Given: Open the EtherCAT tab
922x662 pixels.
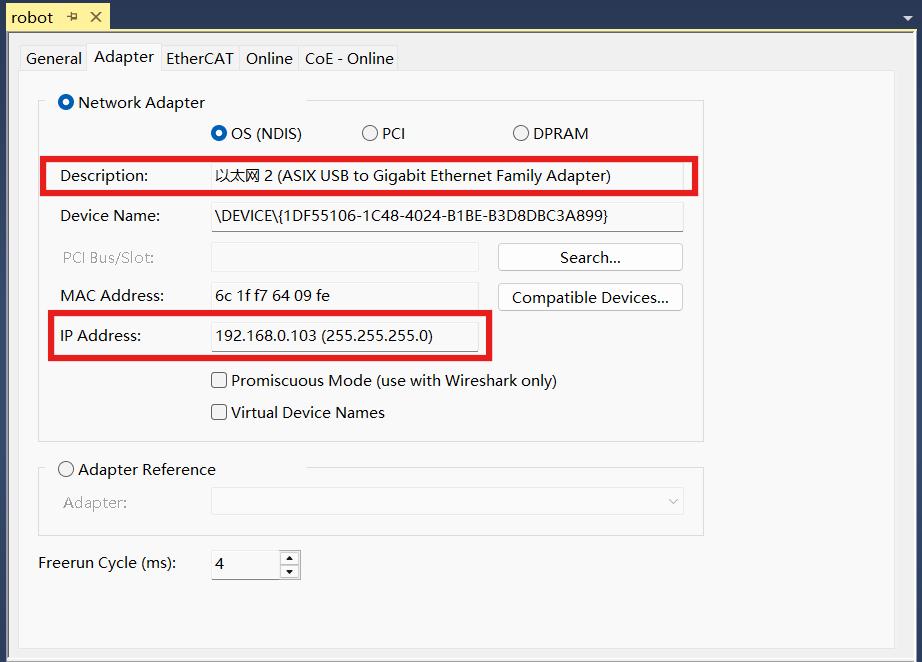Looking at the screenshot, I should pyautogui.click(x=199, y=58).
